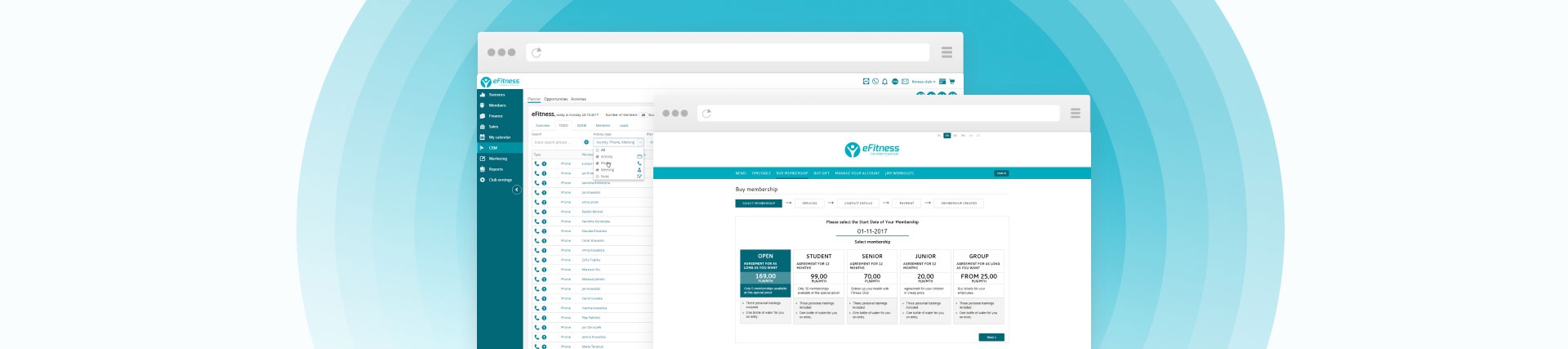Click the Next button

(991, 337)
